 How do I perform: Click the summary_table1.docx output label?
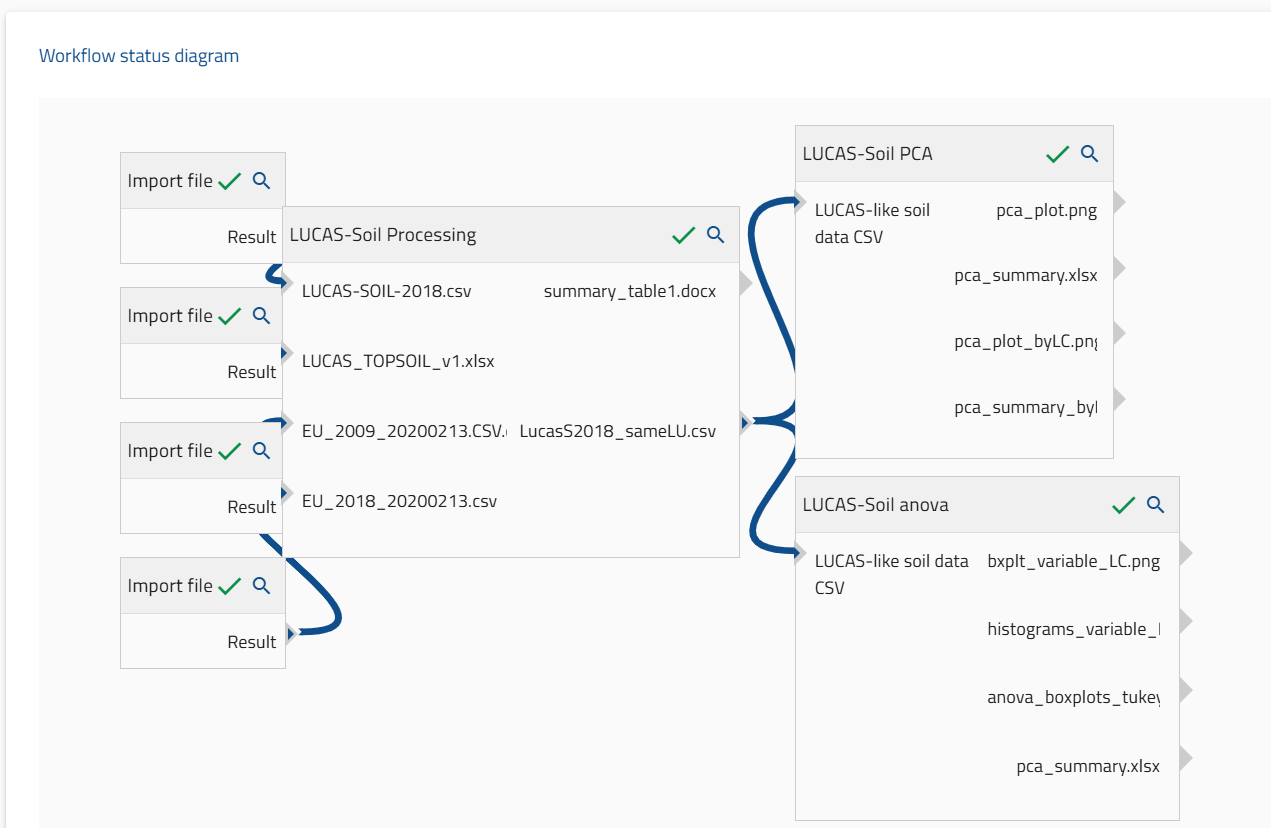click(x=630, y=292)
